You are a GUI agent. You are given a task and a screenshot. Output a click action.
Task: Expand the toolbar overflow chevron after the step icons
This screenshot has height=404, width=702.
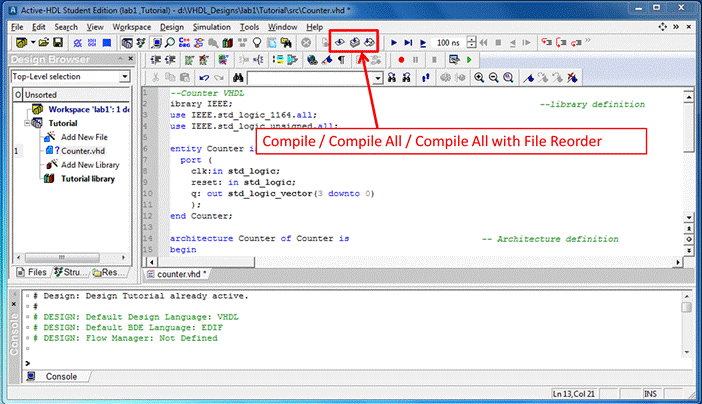coord(588,41)
